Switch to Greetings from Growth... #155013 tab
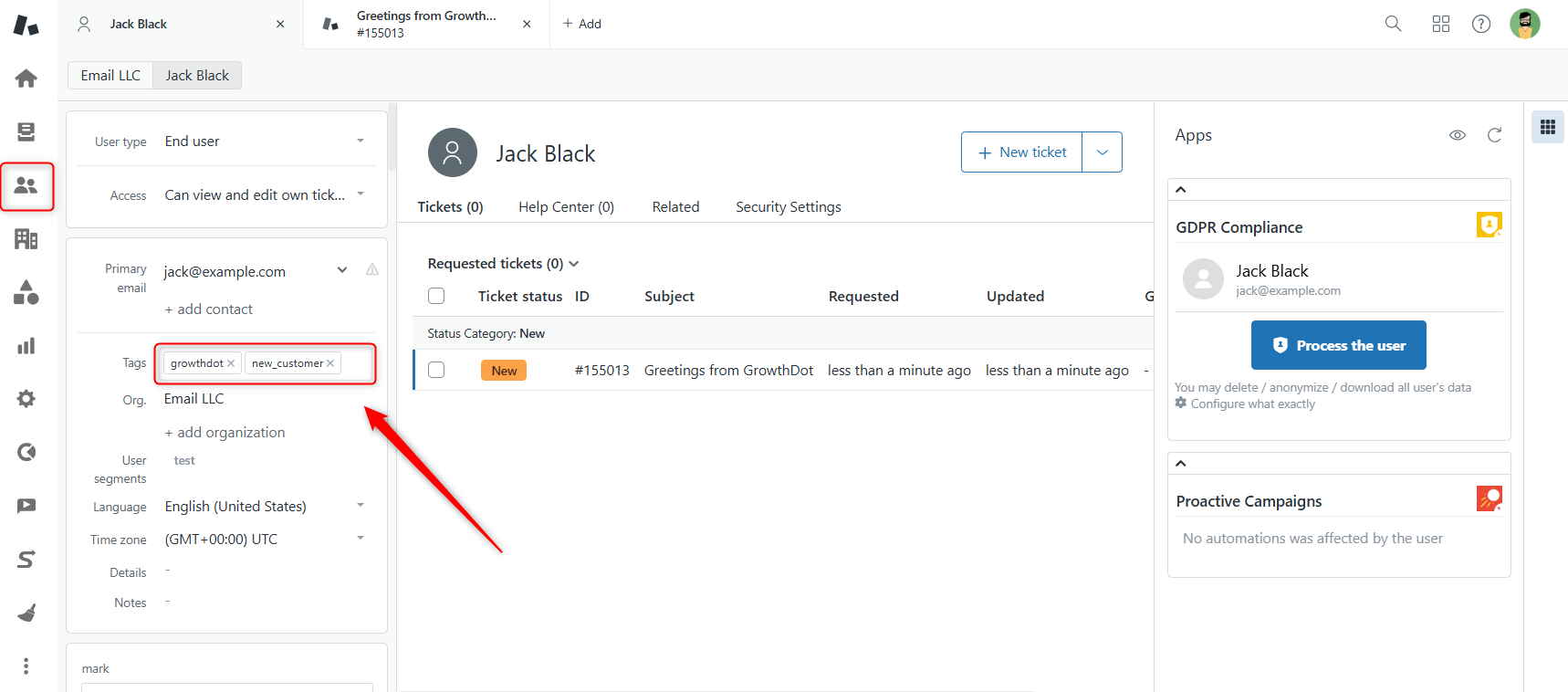The height and width of the screenshot is (692, 1568). pyautogui.click(x=424, y=24)
